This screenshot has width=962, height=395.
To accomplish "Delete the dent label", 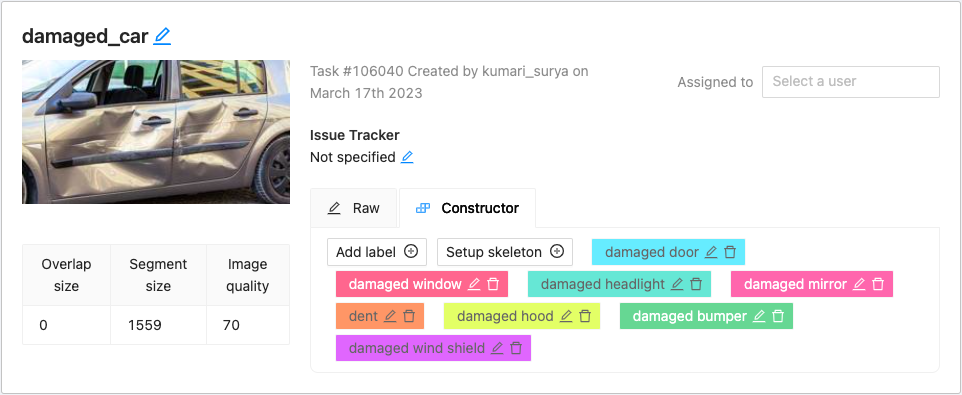I will click(410, 316).
